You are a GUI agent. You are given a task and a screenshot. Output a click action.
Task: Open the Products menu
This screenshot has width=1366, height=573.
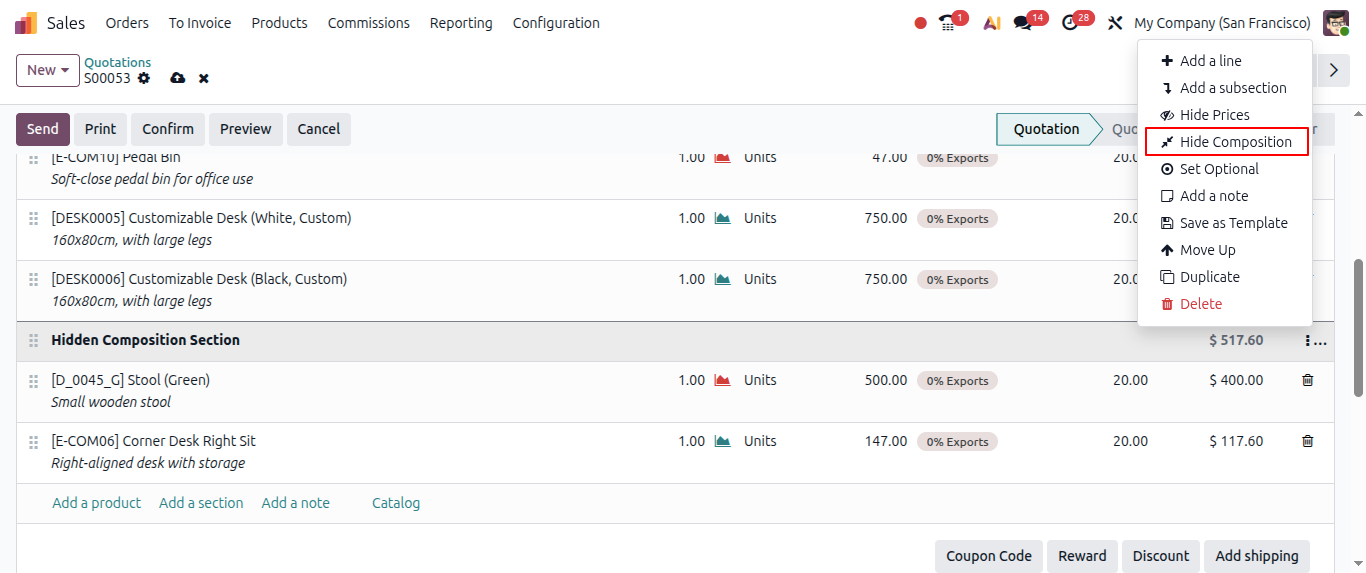[x=279, y=23]
